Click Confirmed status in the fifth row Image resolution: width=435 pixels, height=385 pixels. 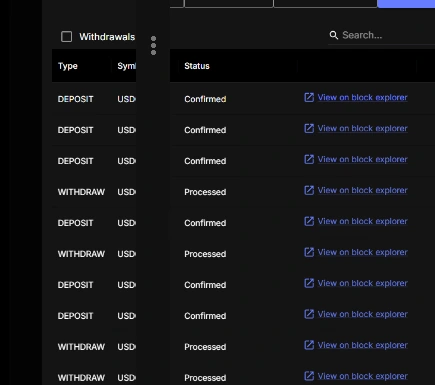tap(205, 223)
